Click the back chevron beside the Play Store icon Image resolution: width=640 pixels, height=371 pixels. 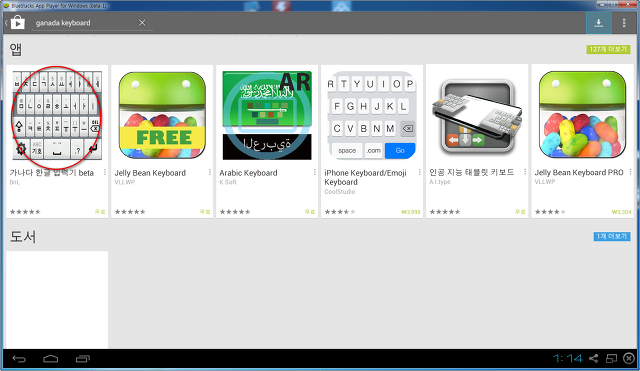coord(6,23)
